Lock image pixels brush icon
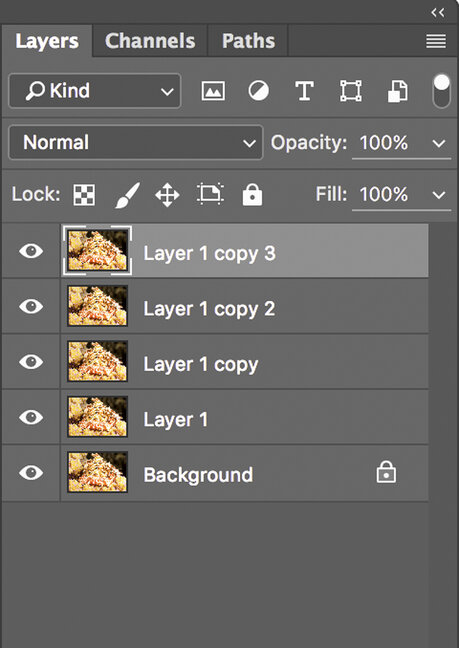 point(127,195)
